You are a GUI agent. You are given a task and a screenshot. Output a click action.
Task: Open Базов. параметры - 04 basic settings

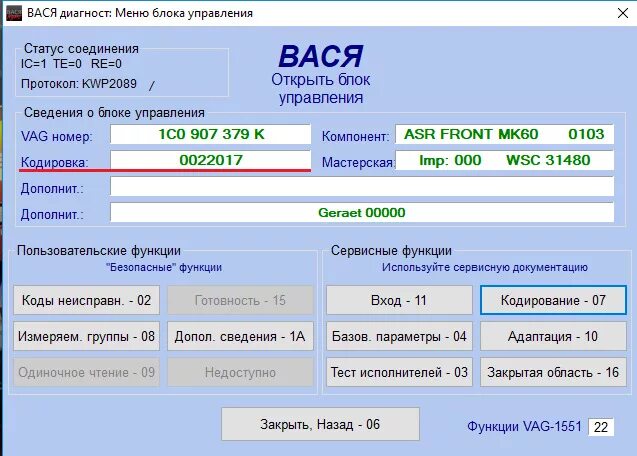coord(399,336)
